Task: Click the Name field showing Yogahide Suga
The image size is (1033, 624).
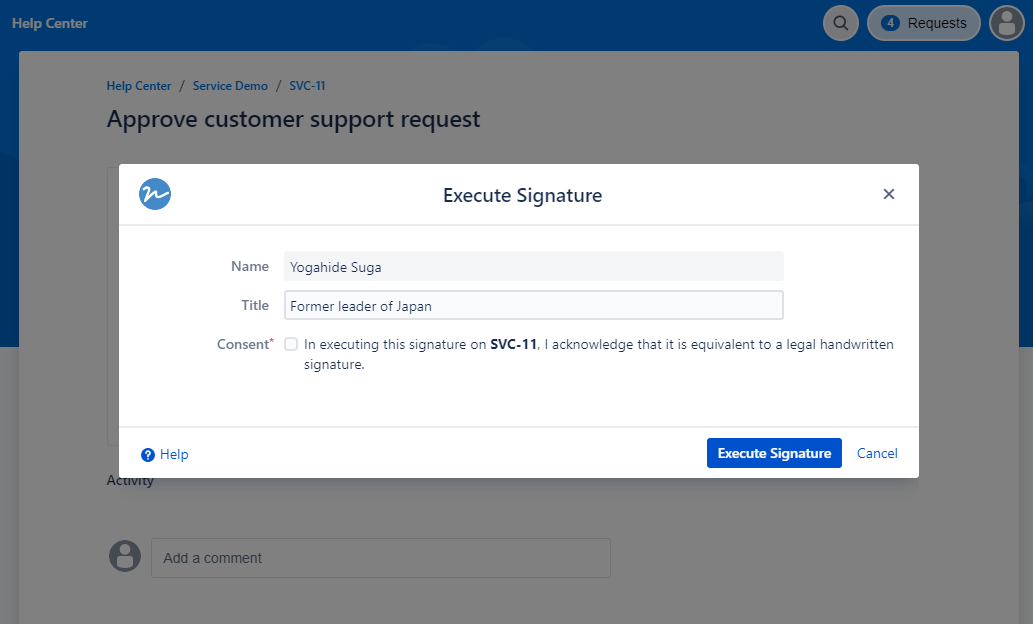Action: pos(533,267)
